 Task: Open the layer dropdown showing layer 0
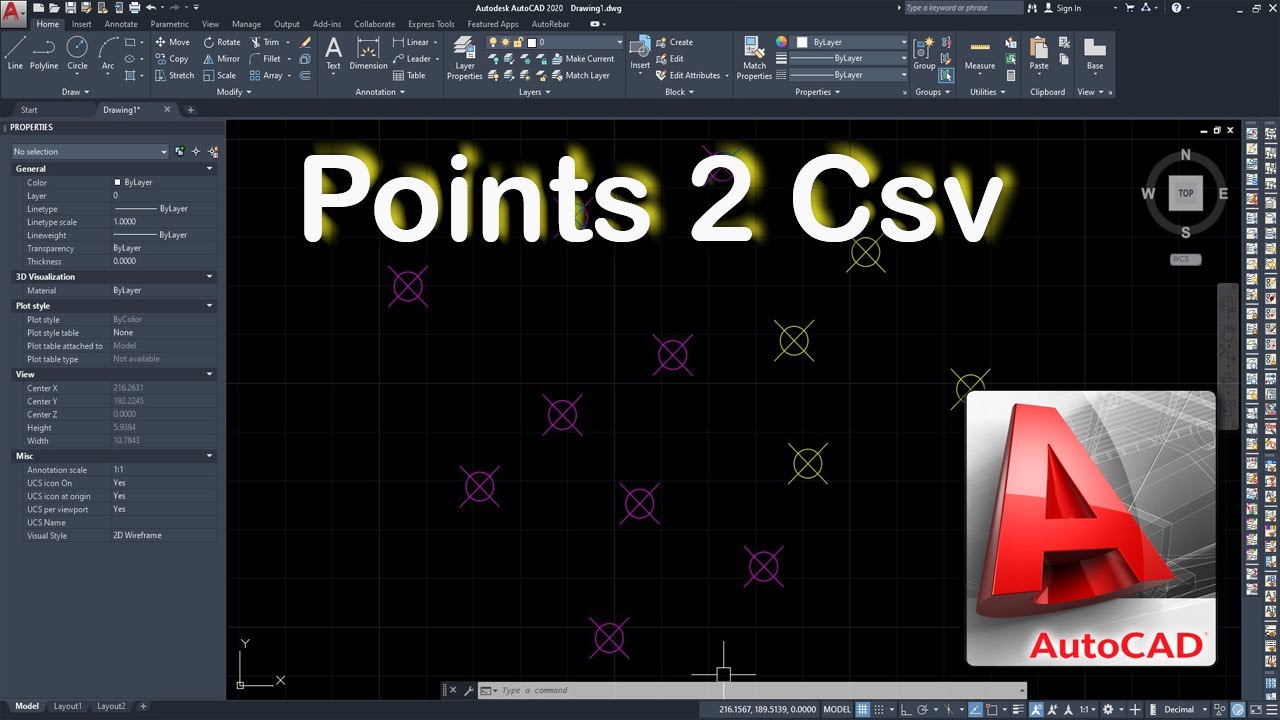pos(578,42)
